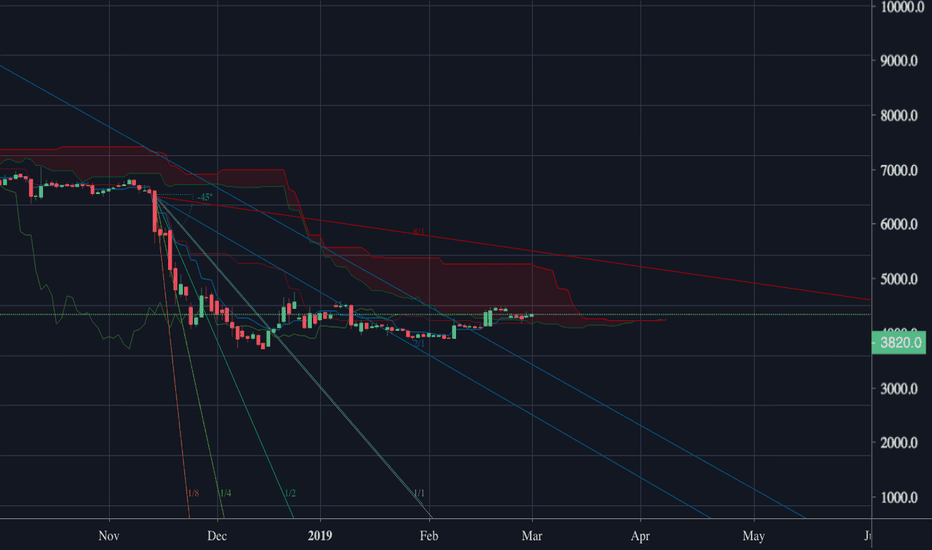Screen dimensions: 932x550
Task: Click the 7000.0 price axis label
Action: pos(899,170)
